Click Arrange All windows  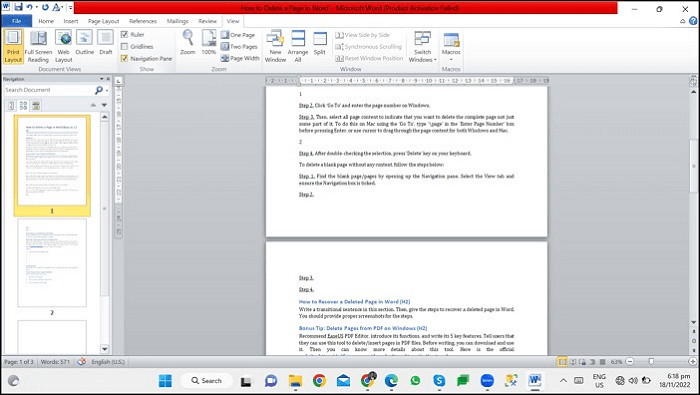(298, 46)
